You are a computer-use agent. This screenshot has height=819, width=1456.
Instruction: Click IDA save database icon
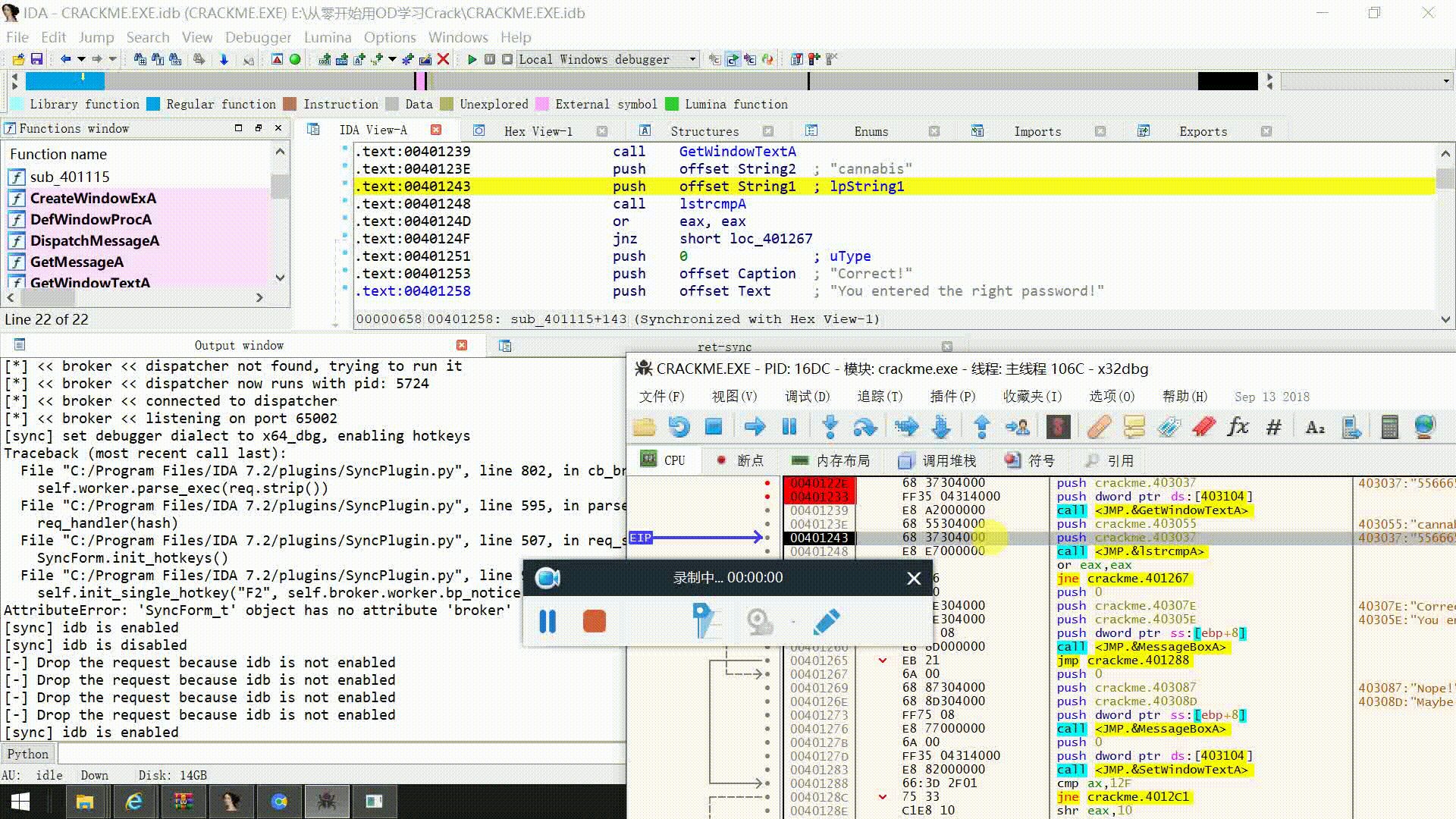[36, 59]
